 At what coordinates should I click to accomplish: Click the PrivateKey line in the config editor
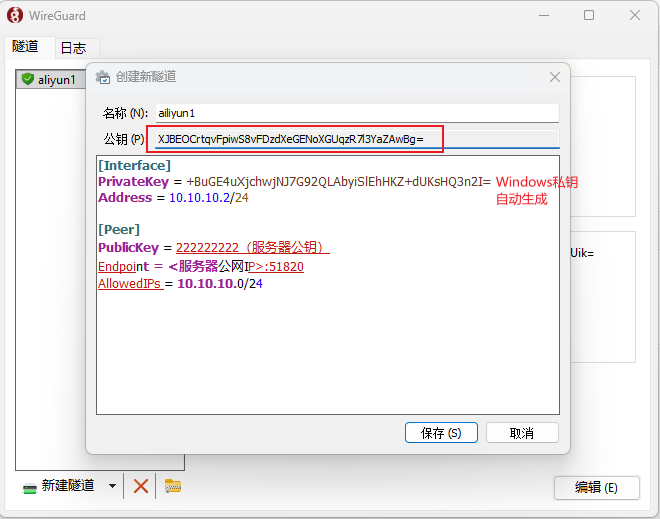(x=294, y=182)
